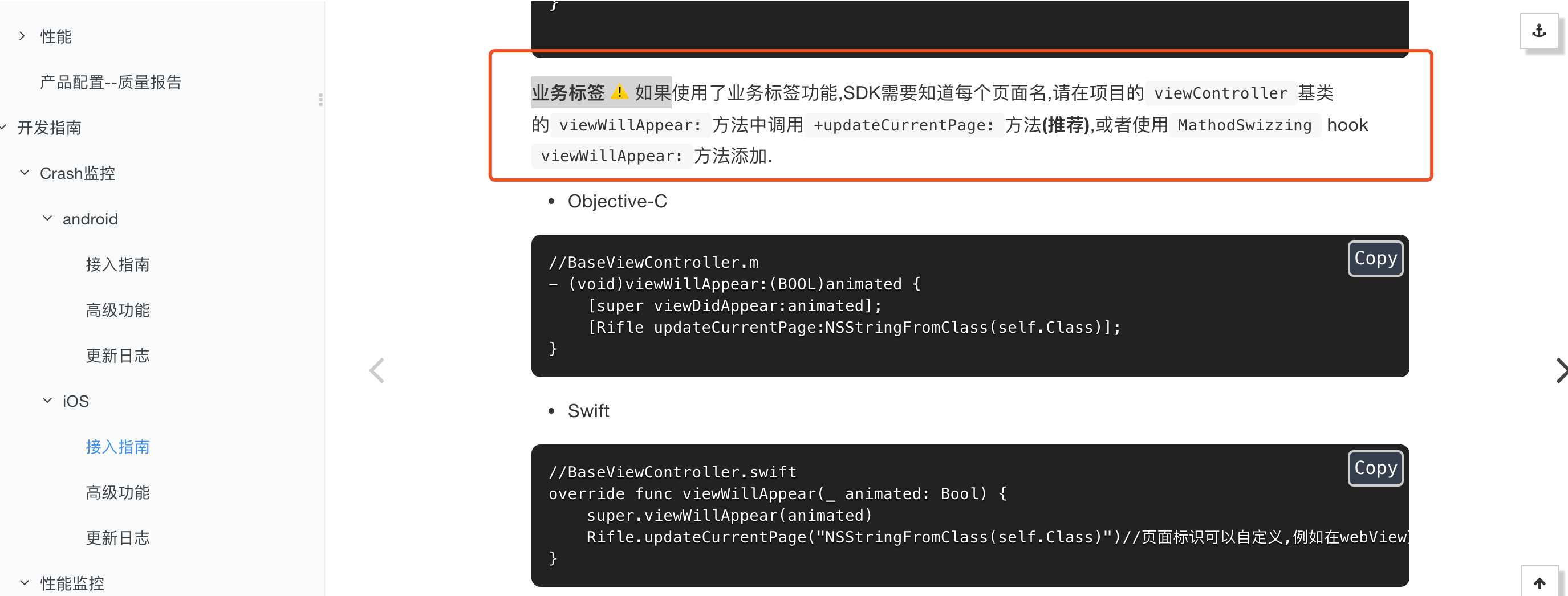Open 产品配置--质量报告 page
This screenshot has height=596, width=1568.
(x=111, y=82)
